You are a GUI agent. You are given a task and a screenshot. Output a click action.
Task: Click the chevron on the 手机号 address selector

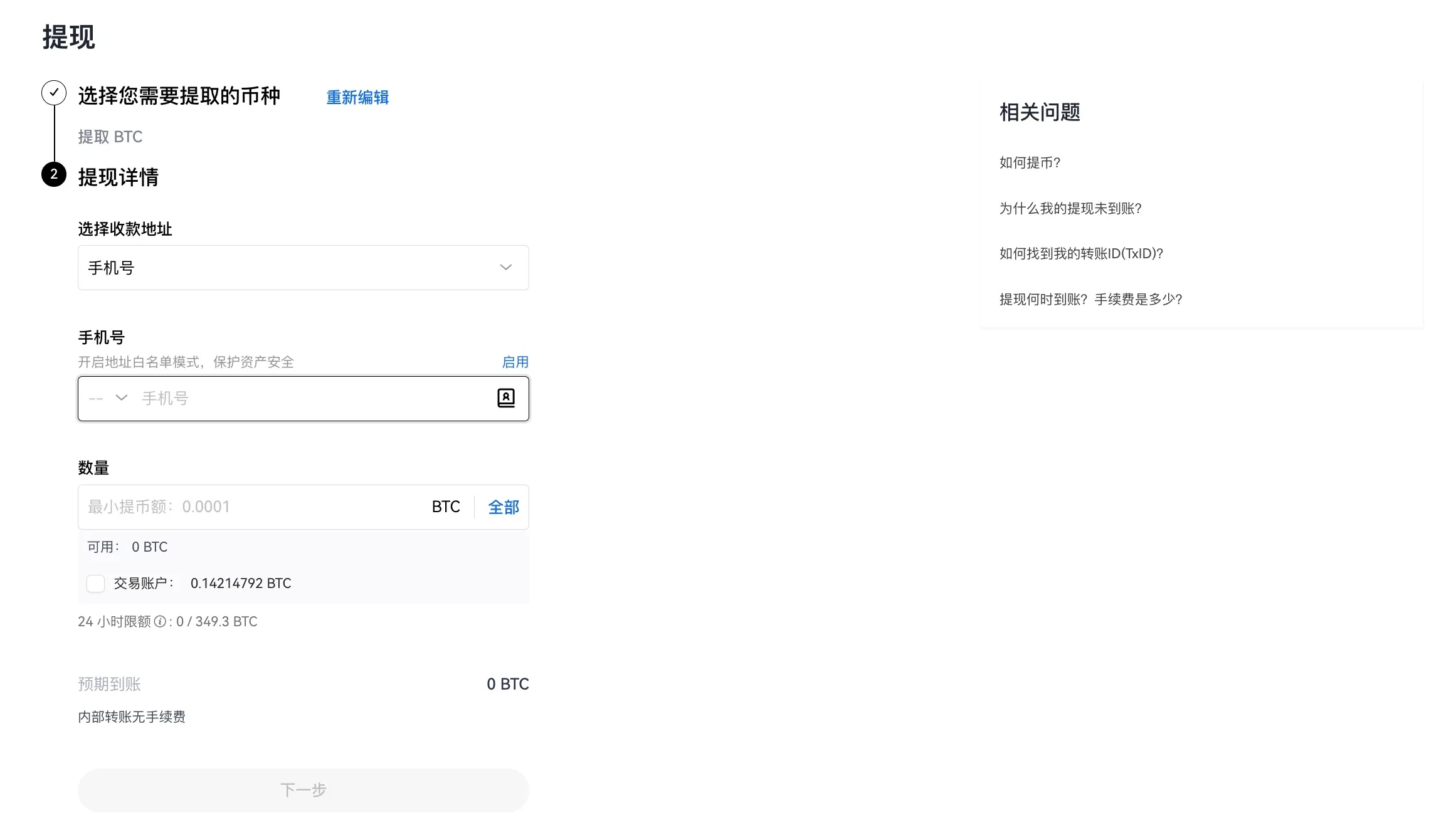coord(505,268)
